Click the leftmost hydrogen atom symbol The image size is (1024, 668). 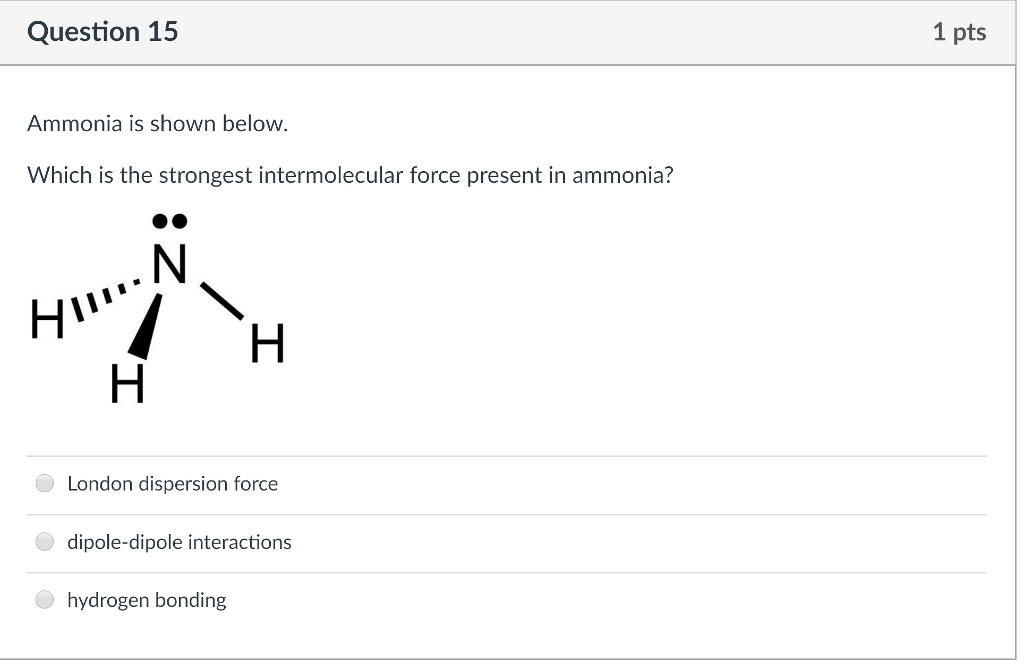45,322
